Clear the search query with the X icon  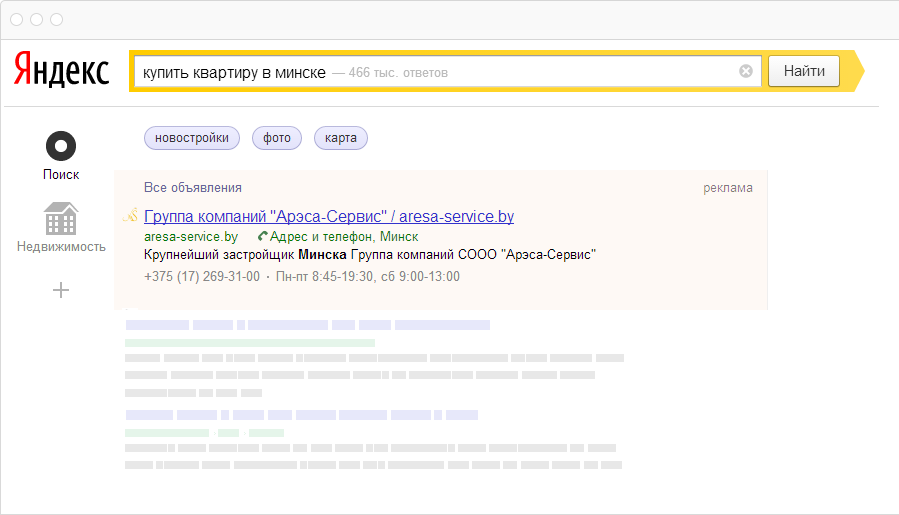[745, 71]
